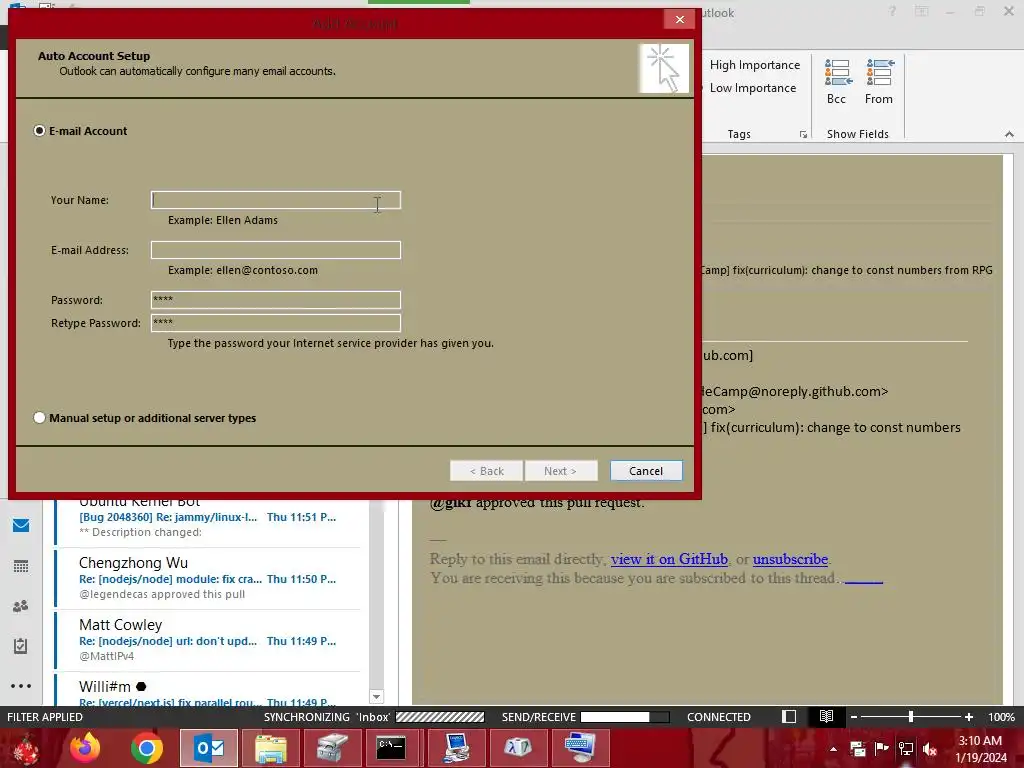Open the Willi#m email message

click(208, 691)
